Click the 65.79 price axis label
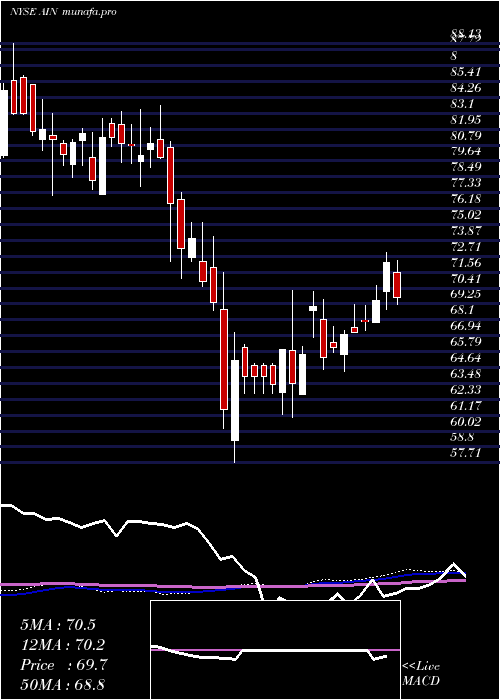The image size is (500, 700). (x=467, y=342)
